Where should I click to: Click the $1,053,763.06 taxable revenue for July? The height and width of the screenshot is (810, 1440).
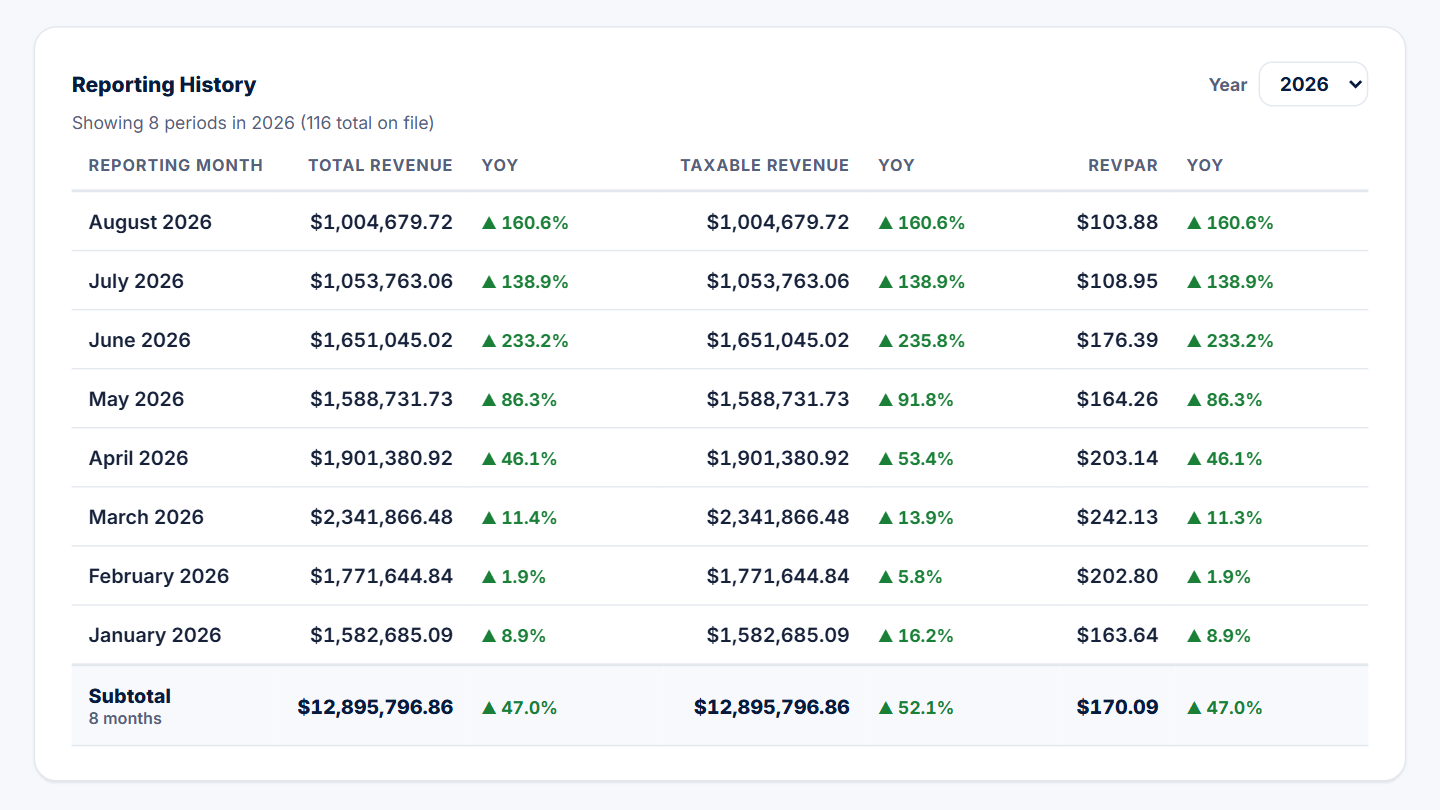pos(778,281)
